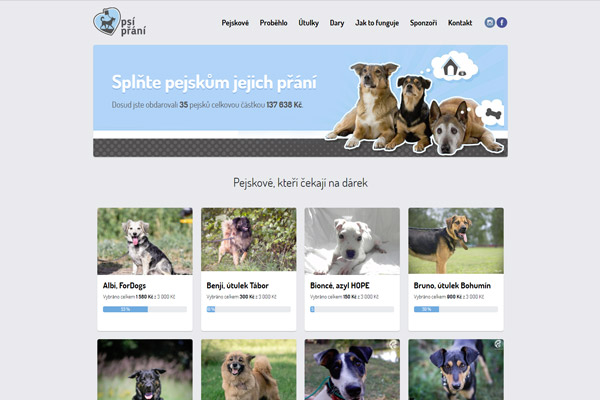Open the Útulky navigation link
Image resolution: width=600 pixels, height=400 pixels.
pyautogui.click(x=308, y=23)
